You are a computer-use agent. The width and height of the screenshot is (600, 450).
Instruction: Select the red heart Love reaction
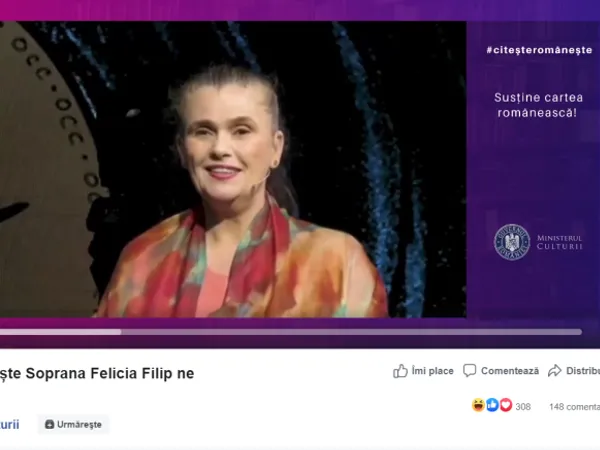pyautogui.click(x=506, y=405)
